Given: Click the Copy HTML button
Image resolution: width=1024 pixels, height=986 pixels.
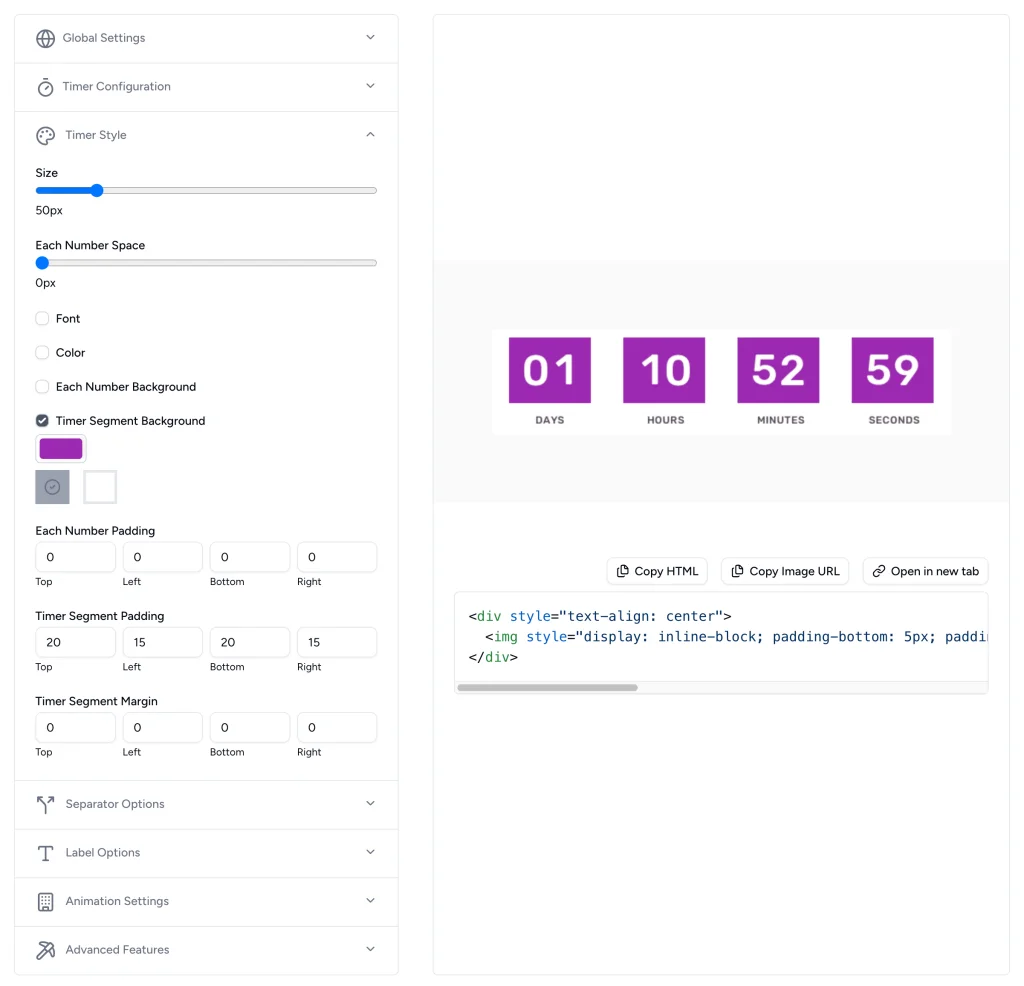Looking at the screenshot, I should click(x=657, y=571).
